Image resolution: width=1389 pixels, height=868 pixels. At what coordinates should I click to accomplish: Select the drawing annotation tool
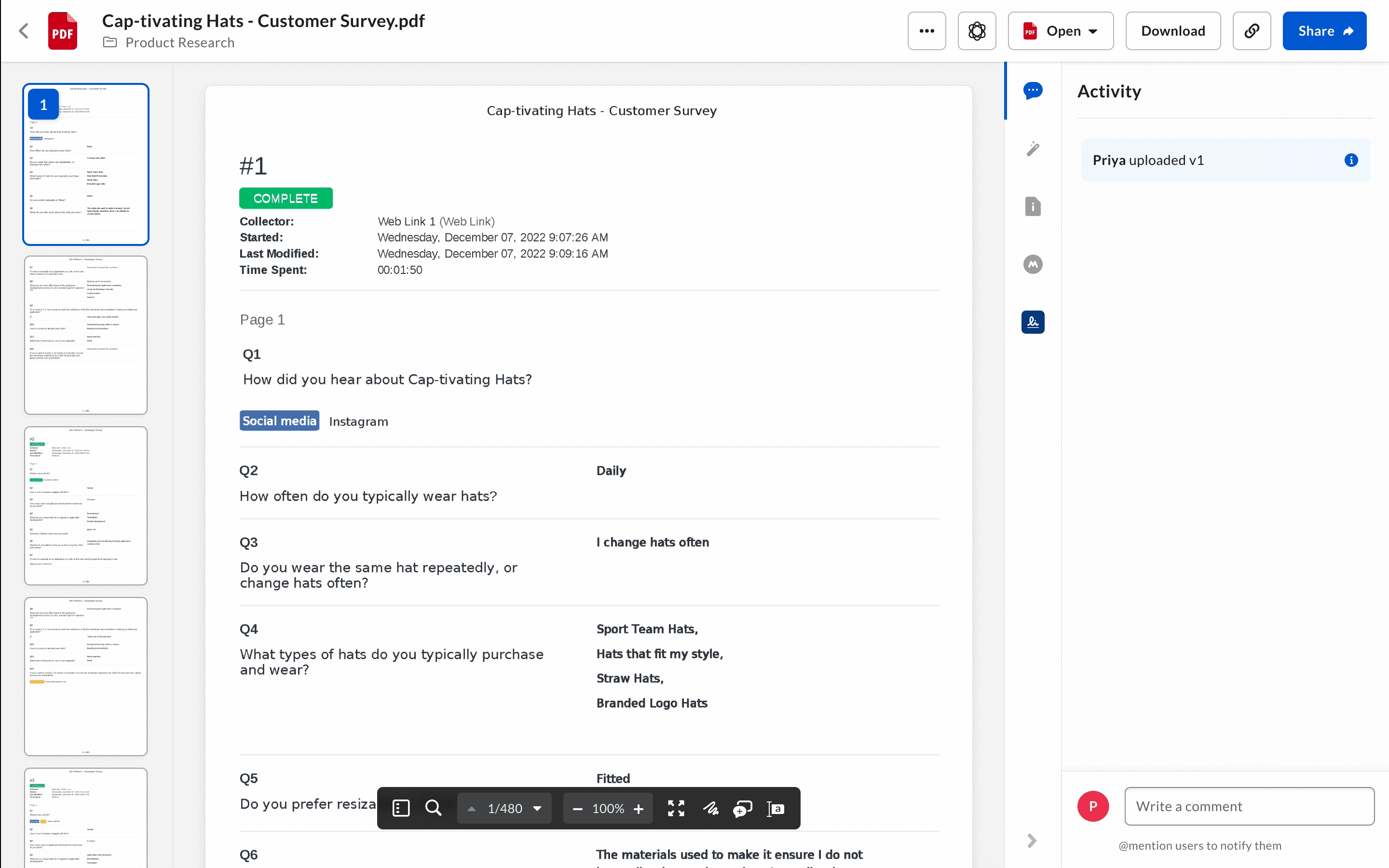(710, 808)
